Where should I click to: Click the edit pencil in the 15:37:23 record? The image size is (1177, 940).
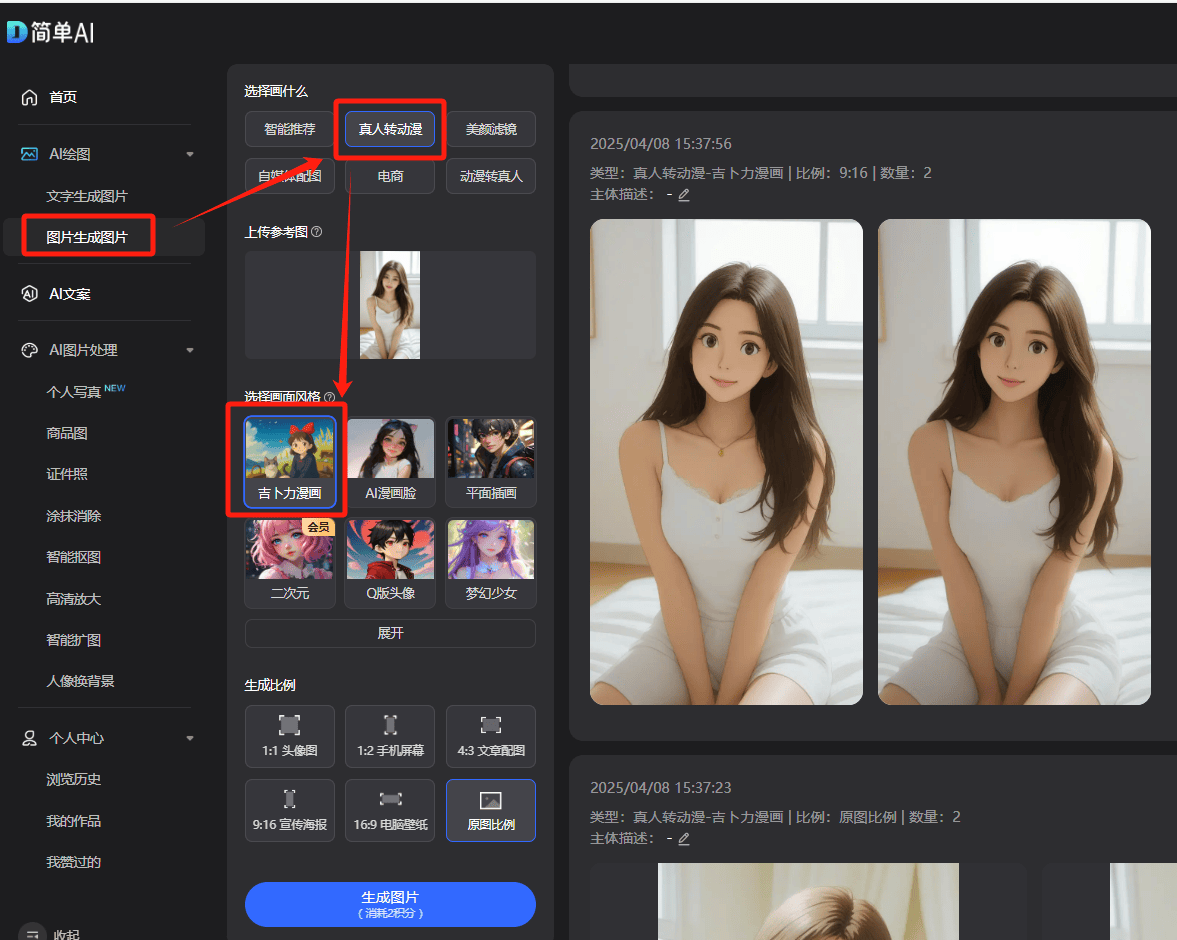click(684, 839)
